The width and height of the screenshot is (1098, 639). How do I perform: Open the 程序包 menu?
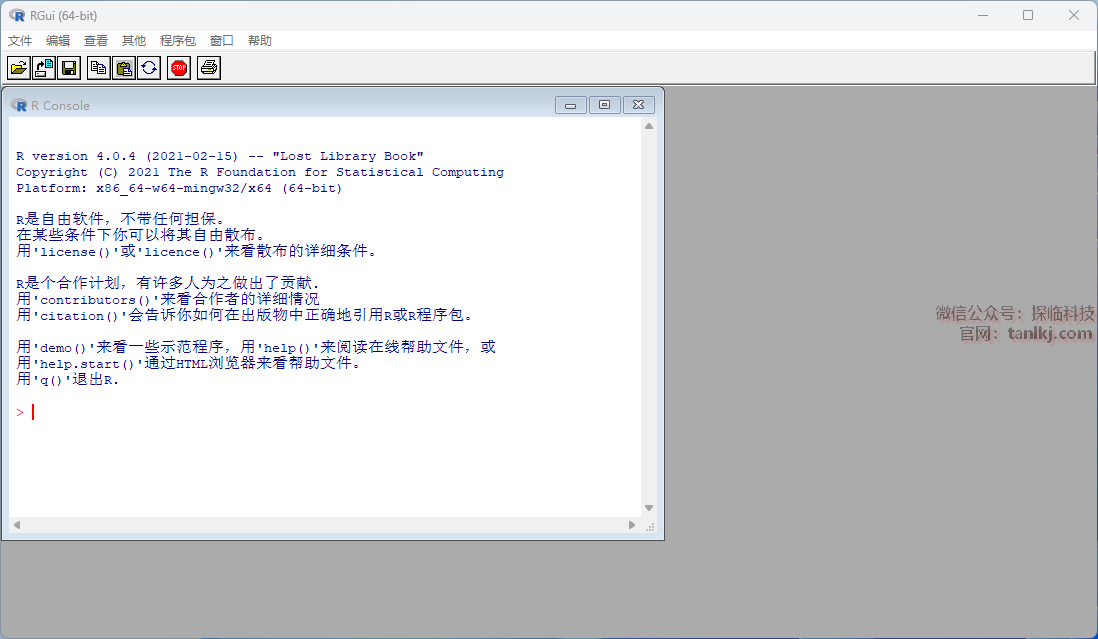[x=178, y=41]
